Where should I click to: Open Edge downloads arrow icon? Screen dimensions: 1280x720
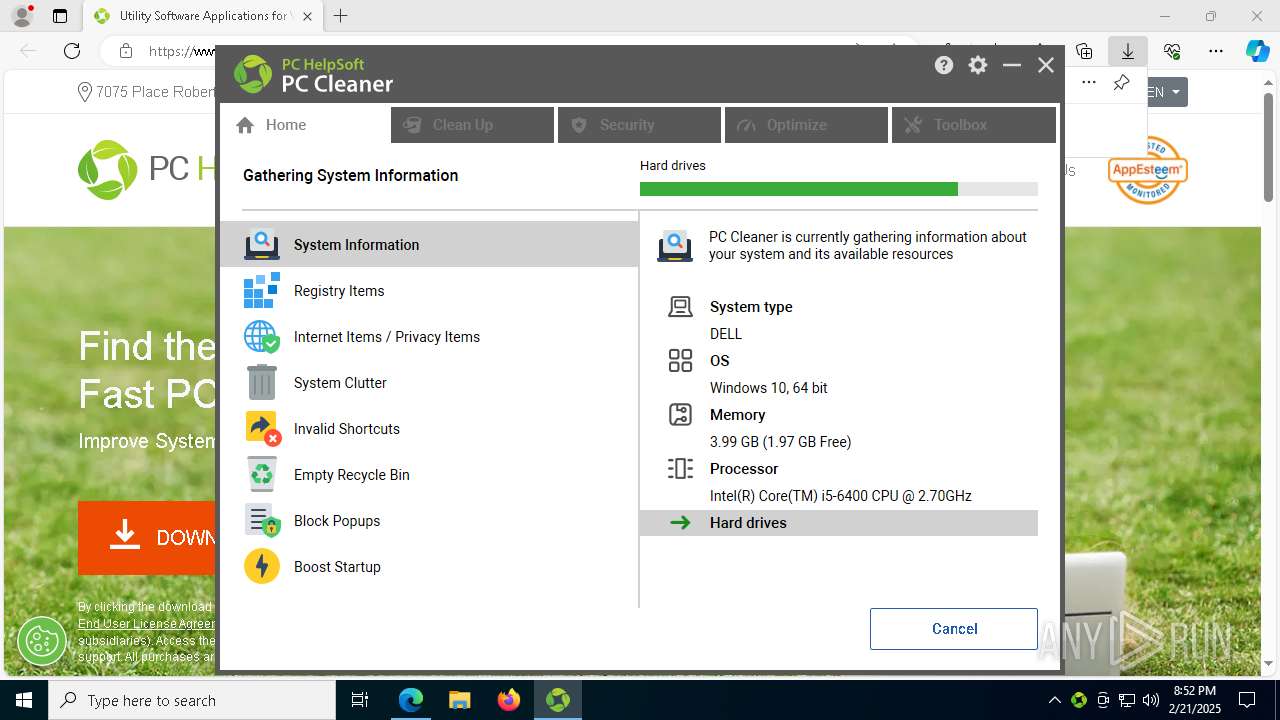pyautogui.click(x=1127, y=51)
